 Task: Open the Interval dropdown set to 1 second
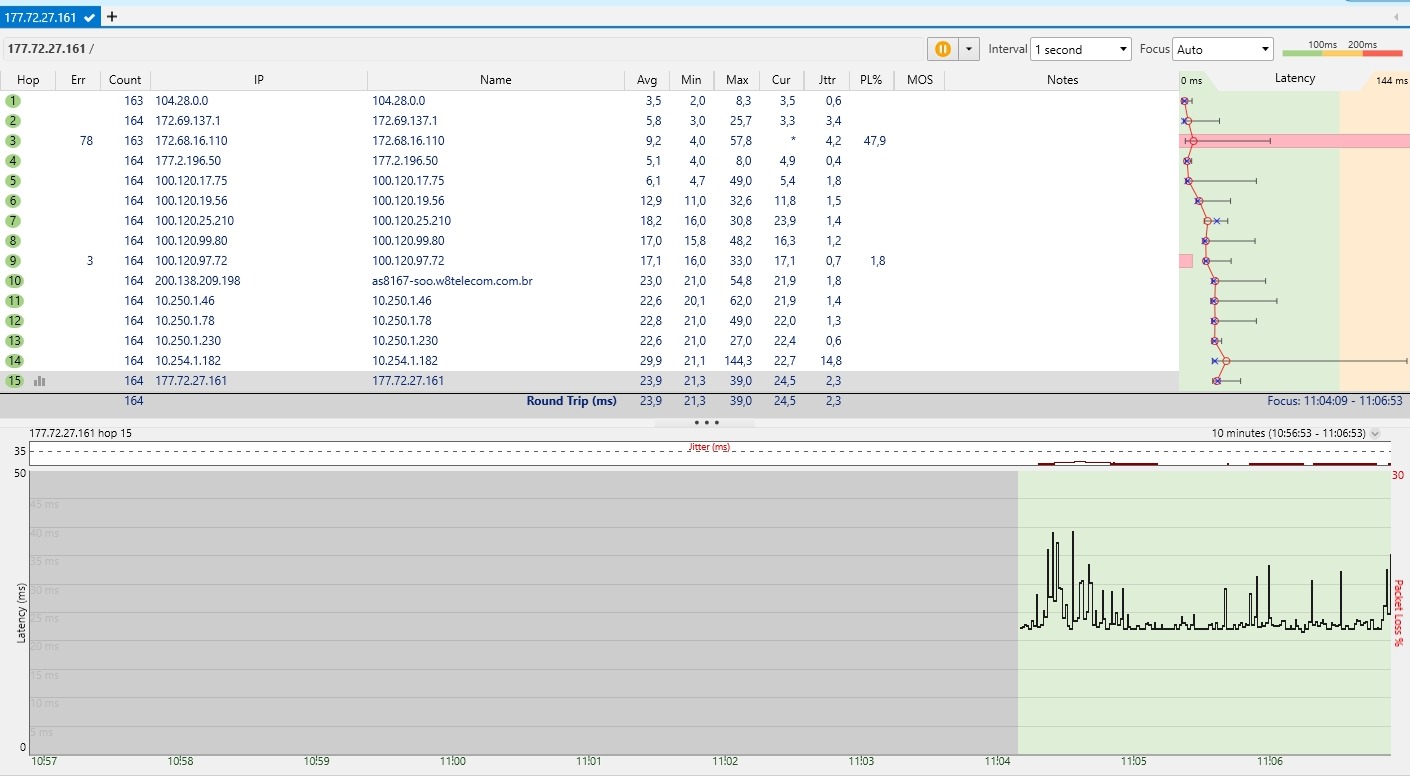click(1080, 49)
